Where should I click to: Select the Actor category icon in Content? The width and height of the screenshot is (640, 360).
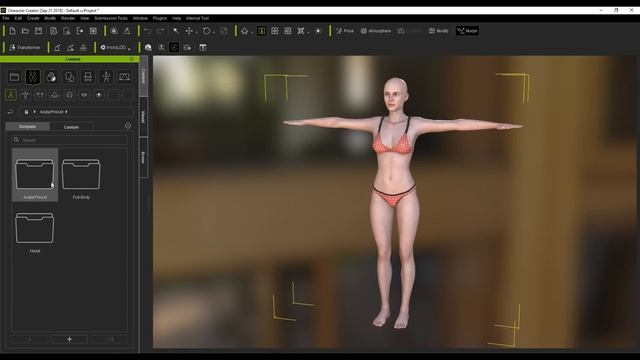coord(33,77)
